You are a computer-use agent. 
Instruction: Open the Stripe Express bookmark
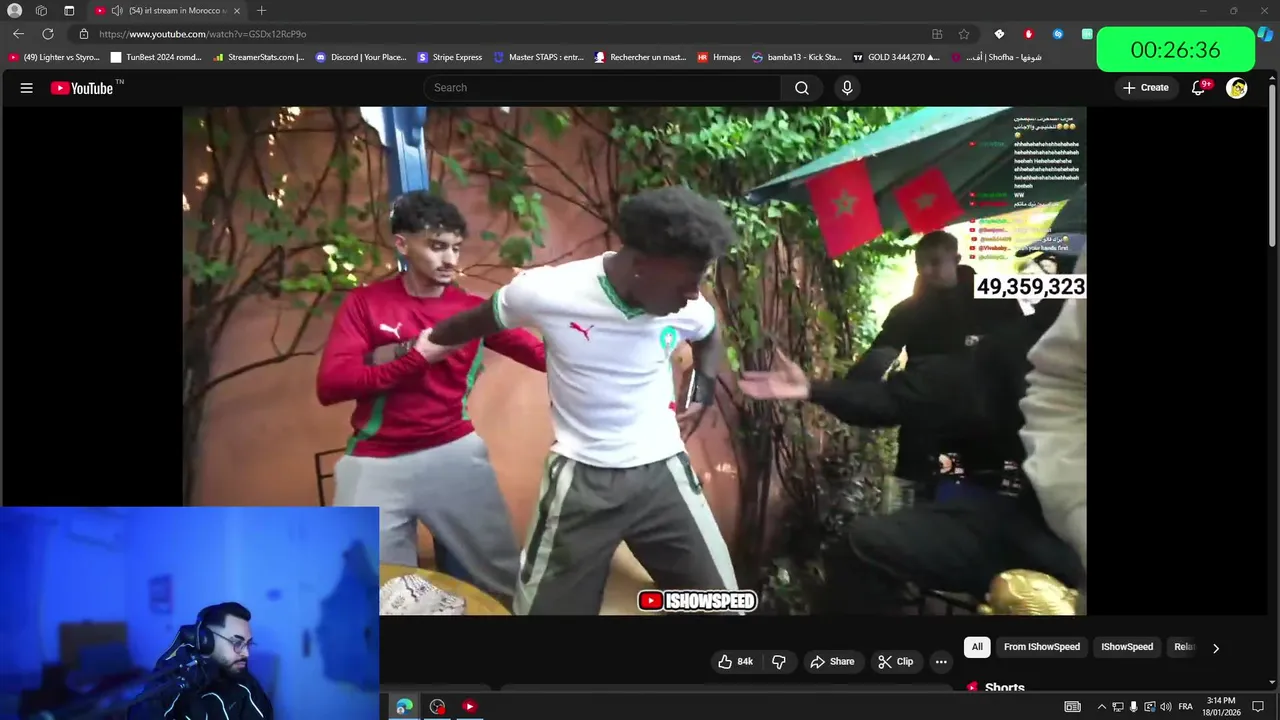click(x=450, y=57)
